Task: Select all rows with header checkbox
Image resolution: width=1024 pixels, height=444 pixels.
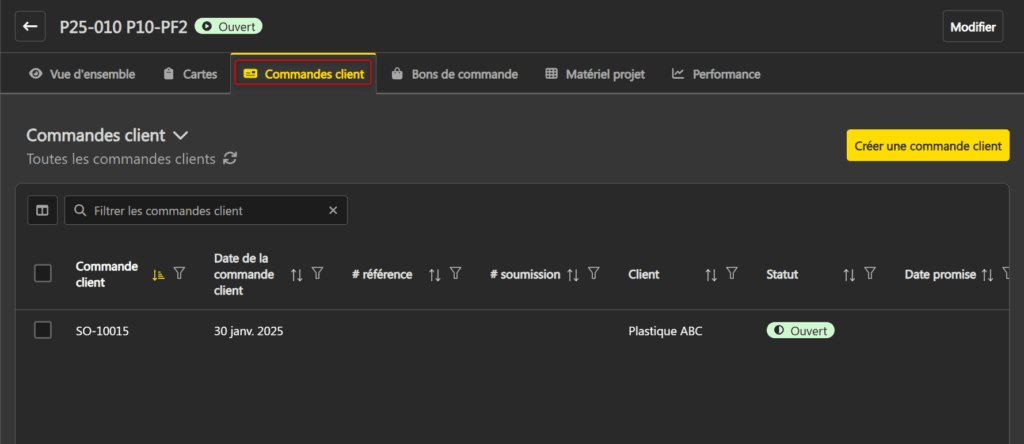Action: click(43, 273)
